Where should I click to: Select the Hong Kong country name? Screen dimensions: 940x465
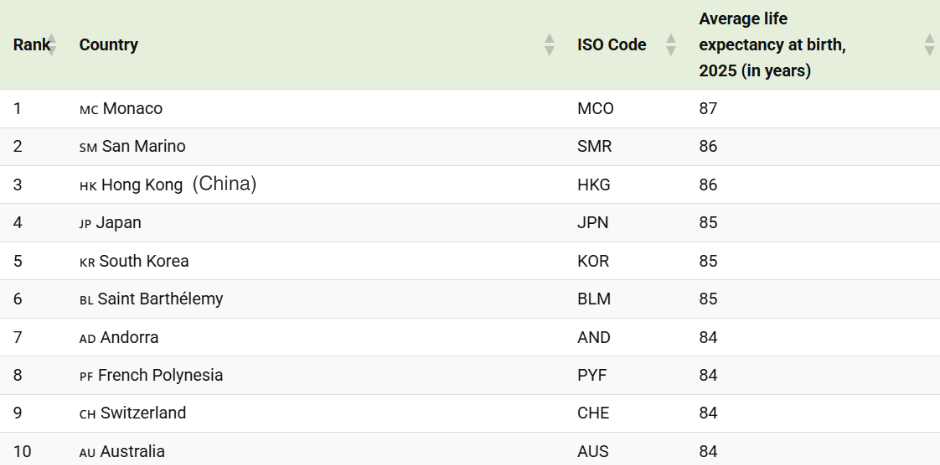pos(142,185)
